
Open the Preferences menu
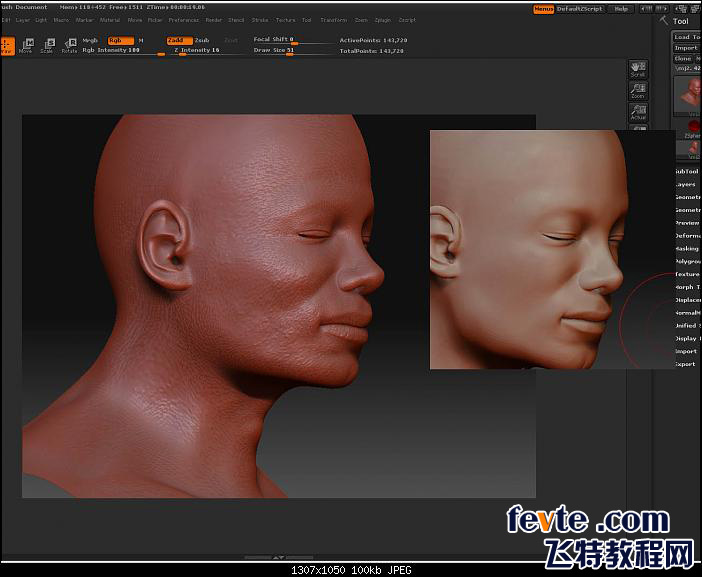183,20
